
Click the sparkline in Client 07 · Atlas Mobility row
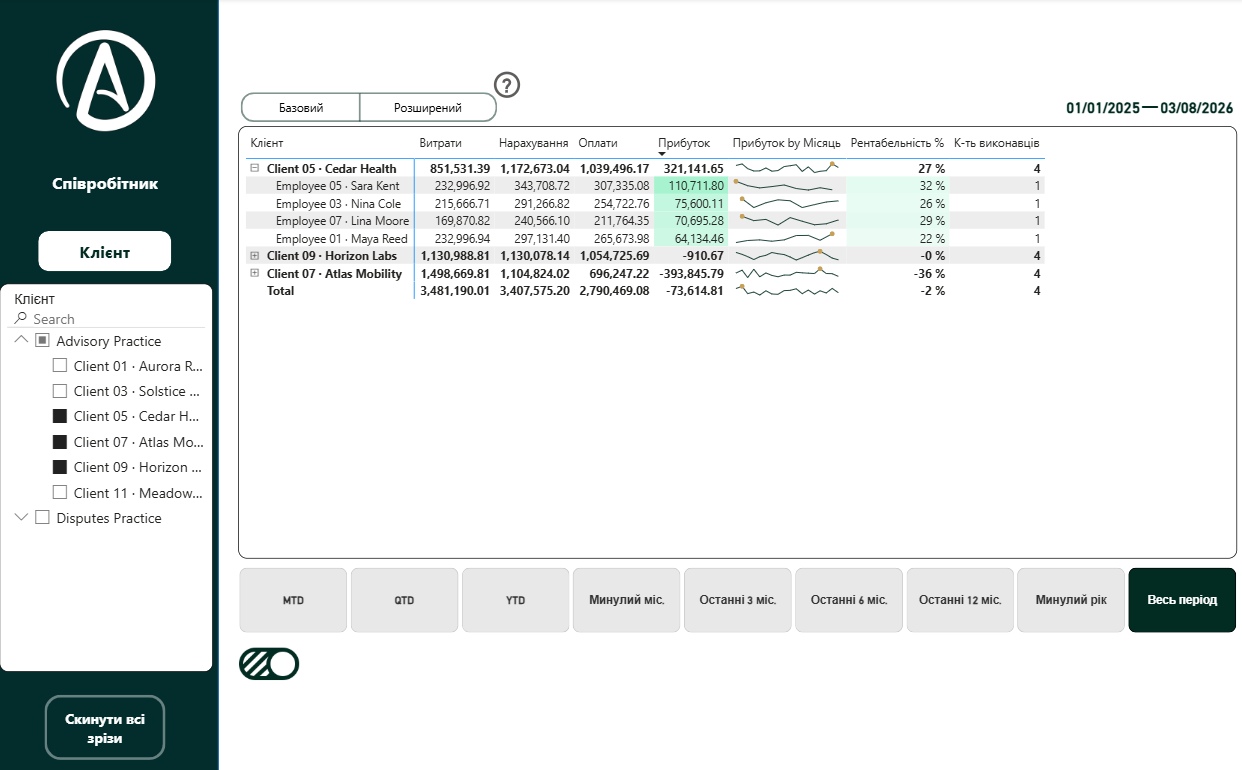787,273
